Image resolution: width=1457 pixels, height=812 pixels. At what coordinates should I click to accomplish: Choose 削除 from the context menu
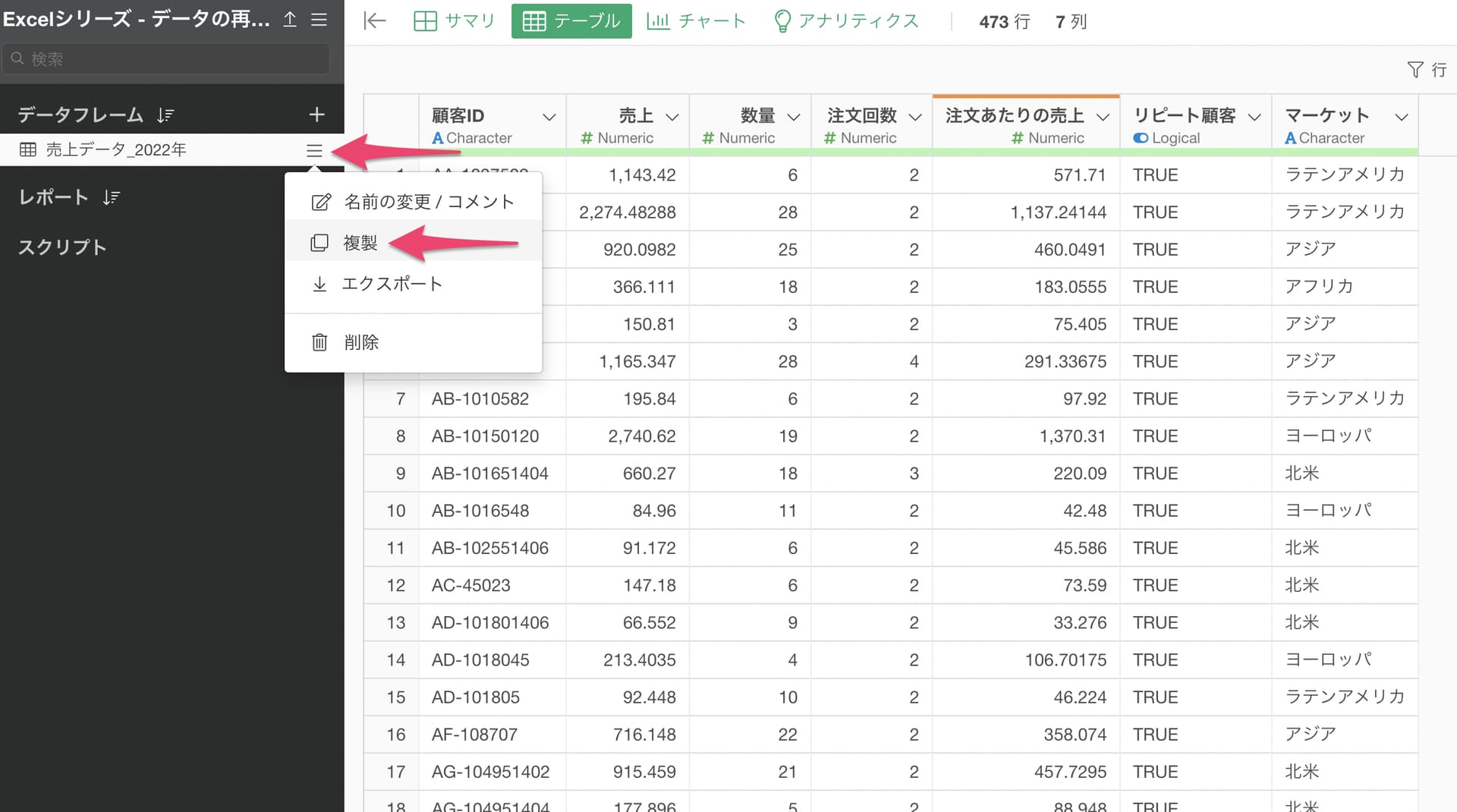pos(414,342)
